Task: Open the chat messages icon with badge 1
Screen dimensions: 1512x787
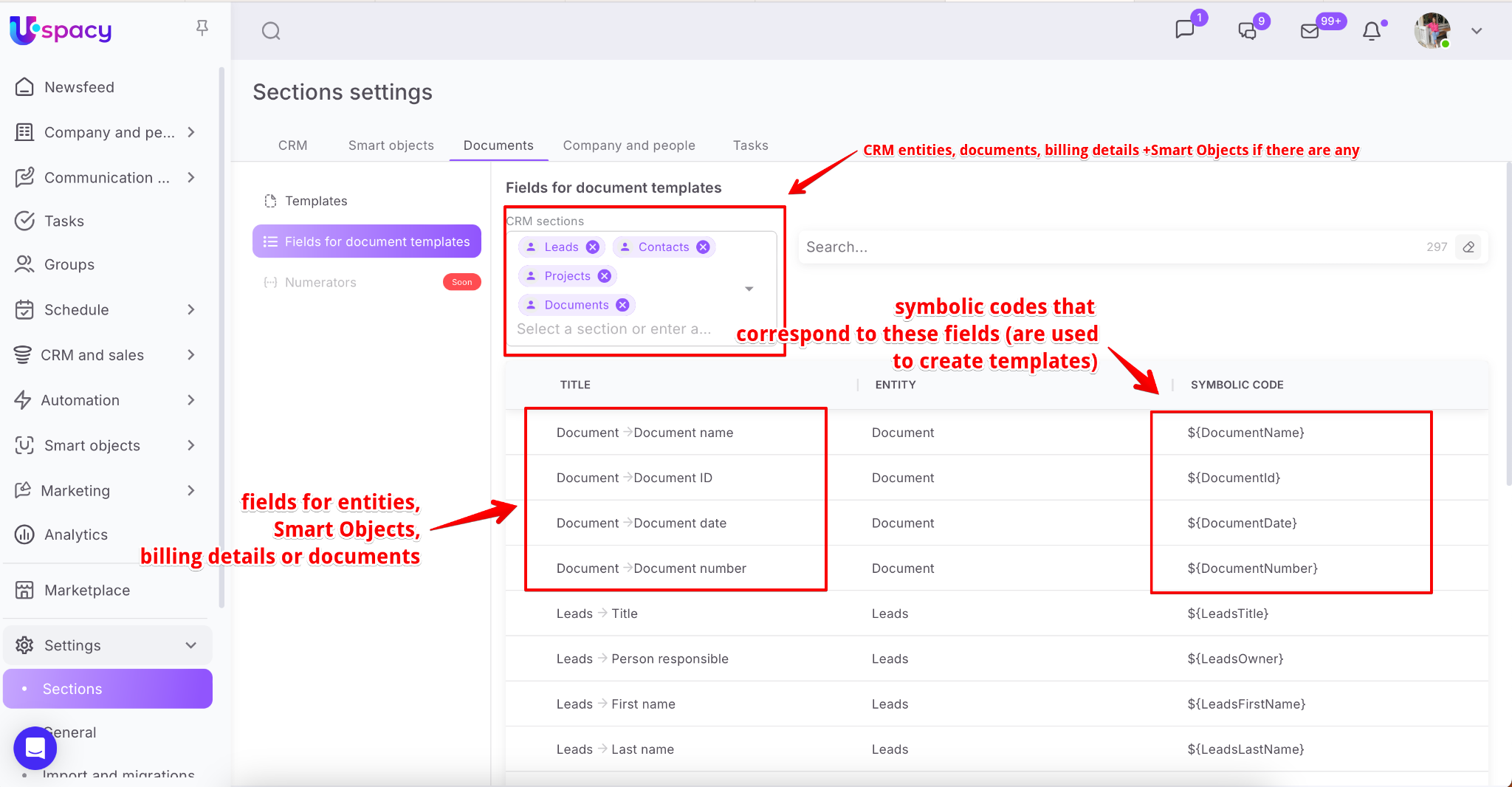Action: pos(1185,30)
